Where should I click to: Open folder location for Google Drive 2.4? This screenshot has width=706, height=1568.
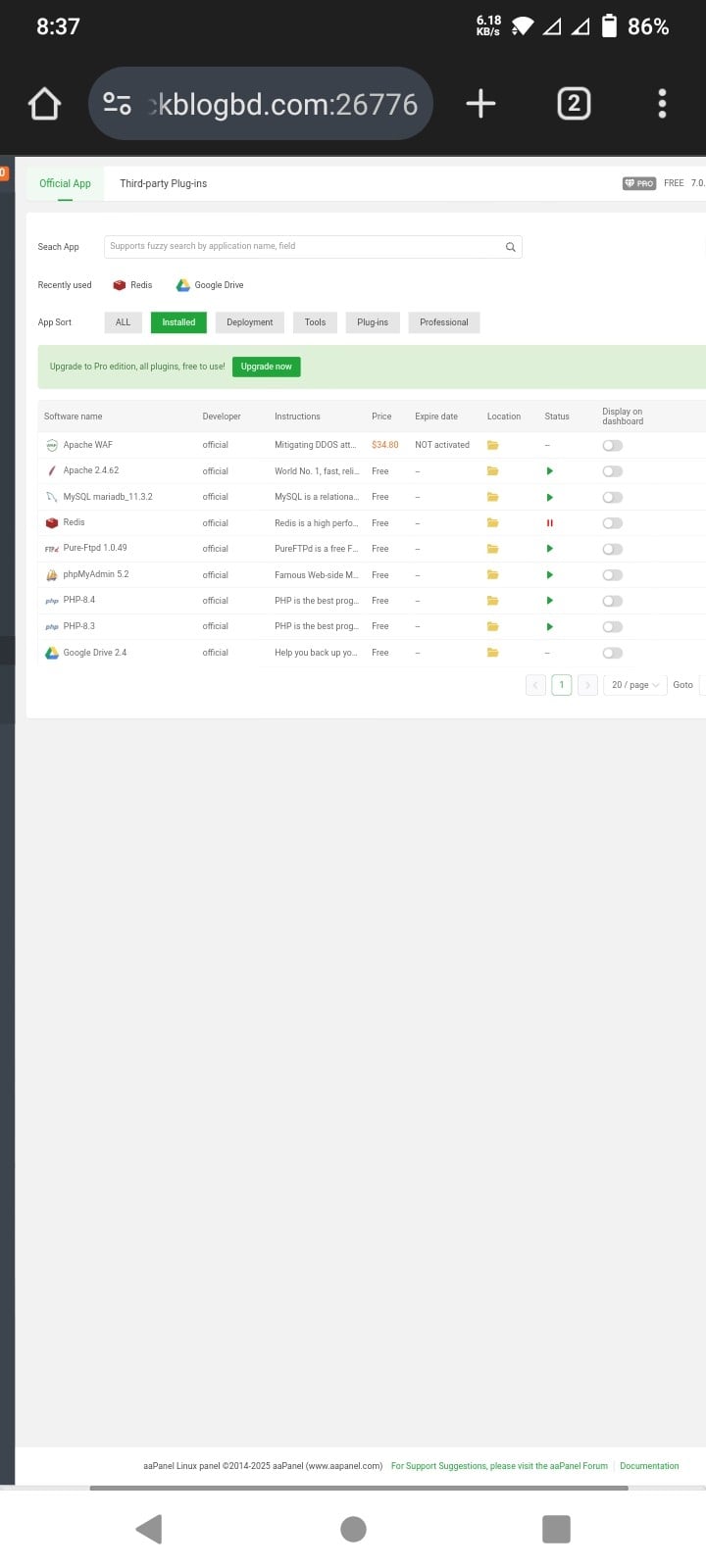click(x=493, y=653)
